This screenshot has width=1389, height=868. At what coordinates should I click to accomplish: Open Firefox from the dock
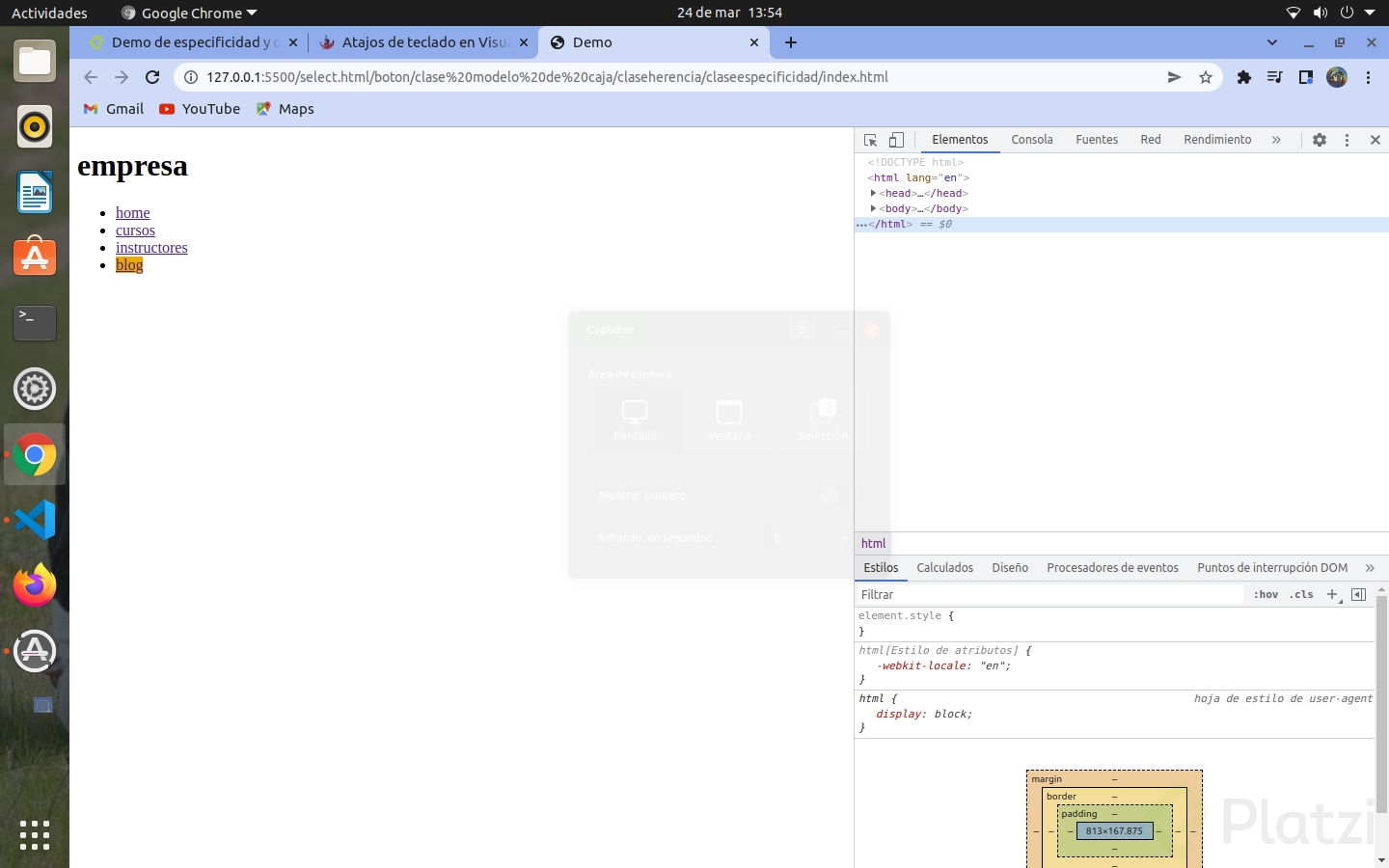click(35, 585)
